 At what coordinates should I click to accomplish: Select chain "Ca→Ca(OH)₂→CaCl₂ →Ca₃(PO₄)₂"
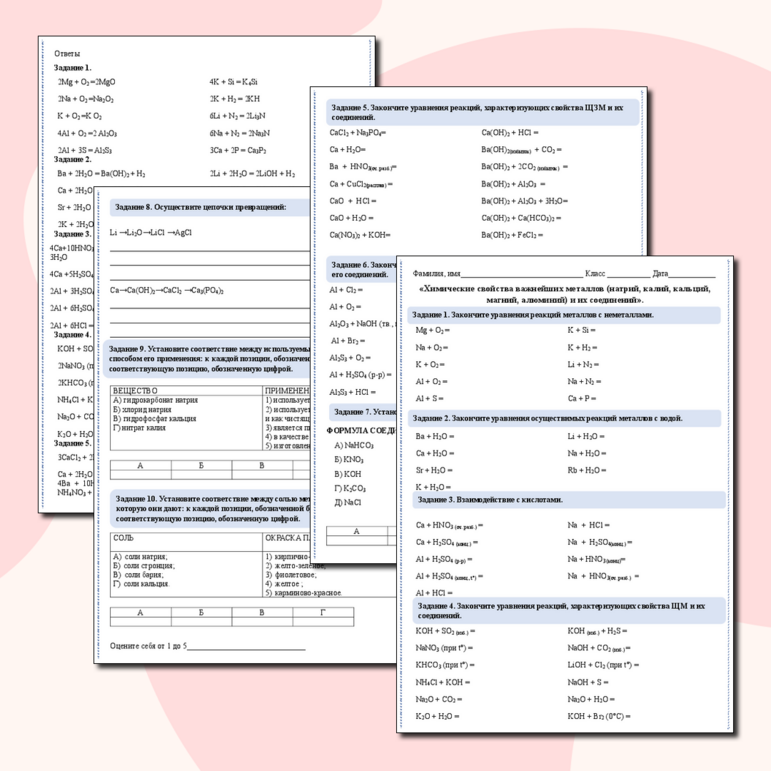(167, 291)
